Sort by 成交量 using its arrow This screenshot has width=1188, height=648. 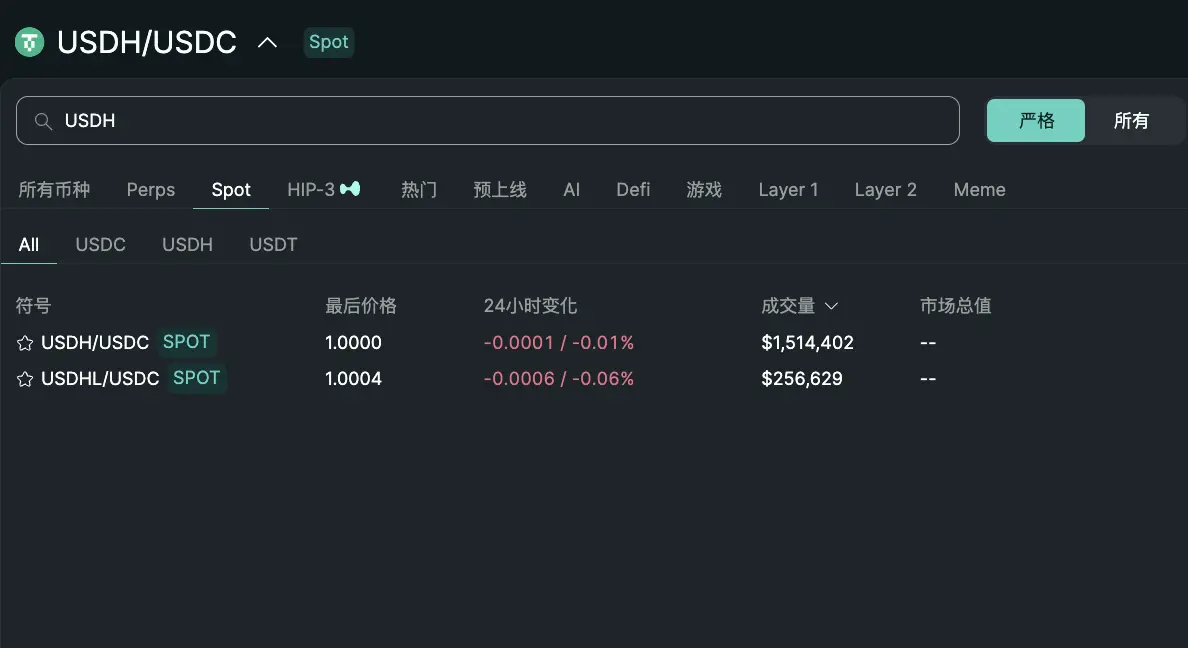click(x=831, y=306)
